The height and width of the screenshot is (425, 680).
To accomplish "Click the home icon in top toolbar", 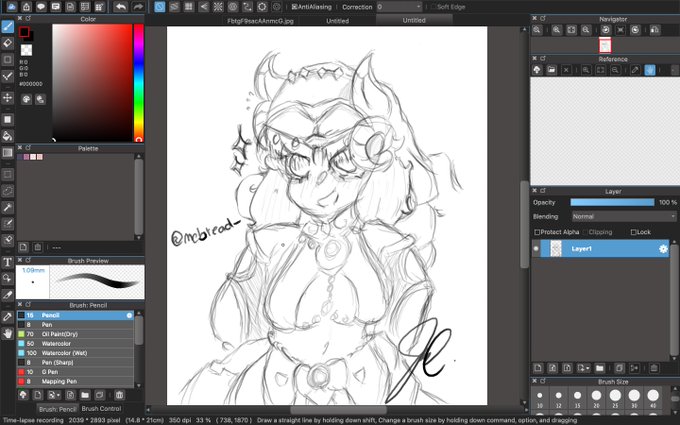I will pyautogui.click(x=26, y=7).
